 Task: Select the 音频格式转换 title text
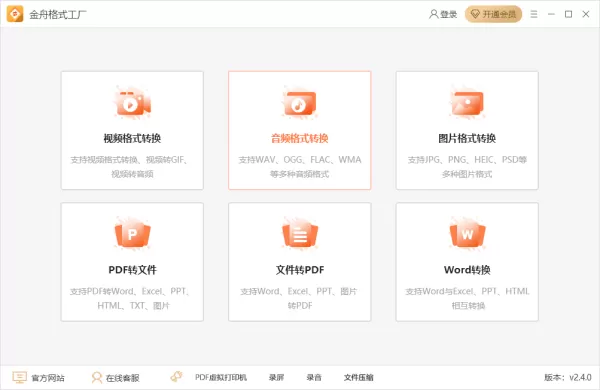tap(300, 138)
